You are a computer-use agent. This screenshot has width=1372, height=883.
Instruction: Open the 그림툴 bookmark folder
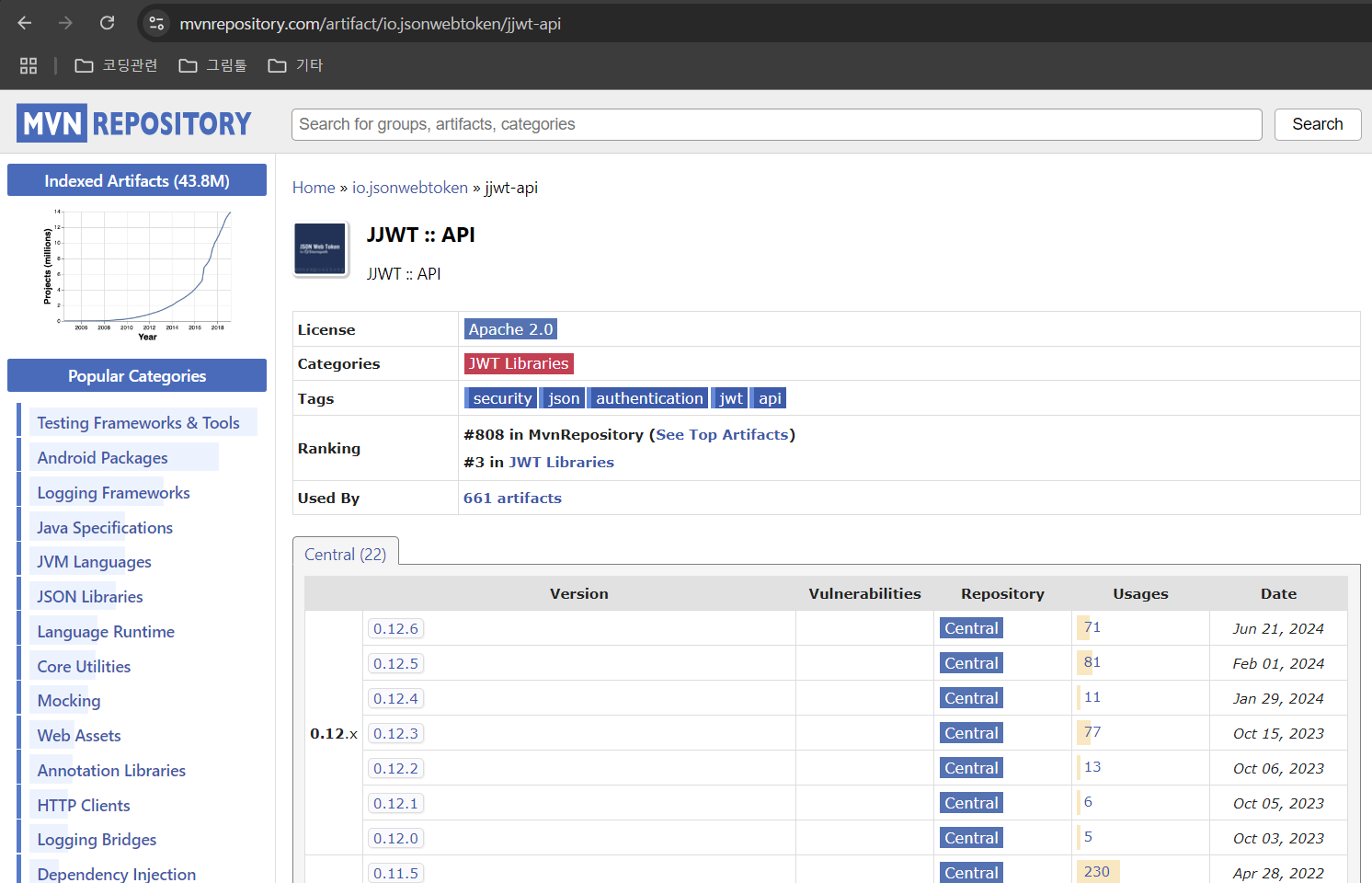[212, 65]
